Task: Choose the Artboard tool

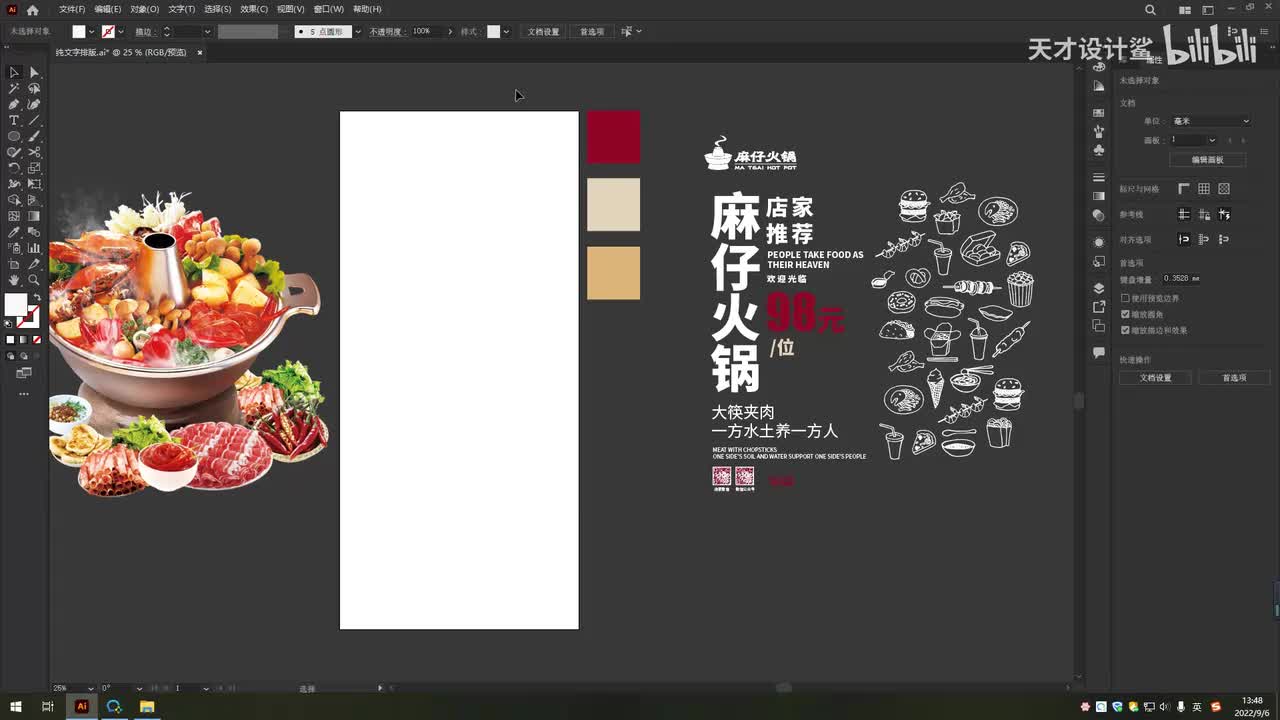Action: coord(14,264)
